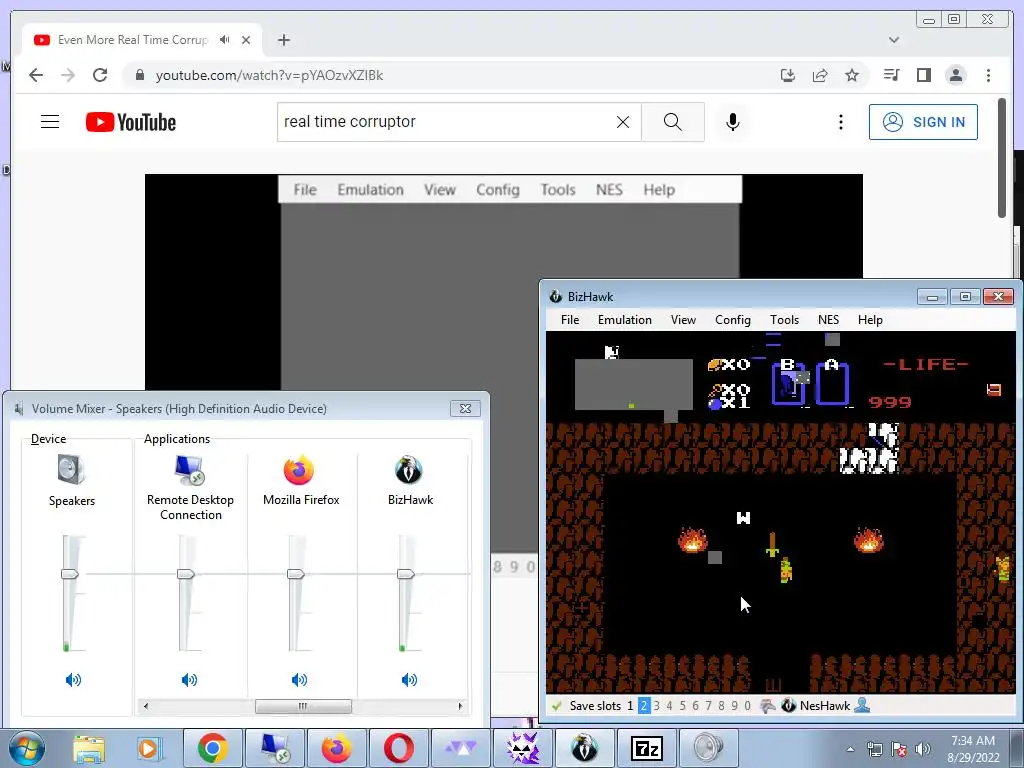Mute BizHawk in Volume Mixer
This screenshot has height=768, width=1024.
[409, 680]
